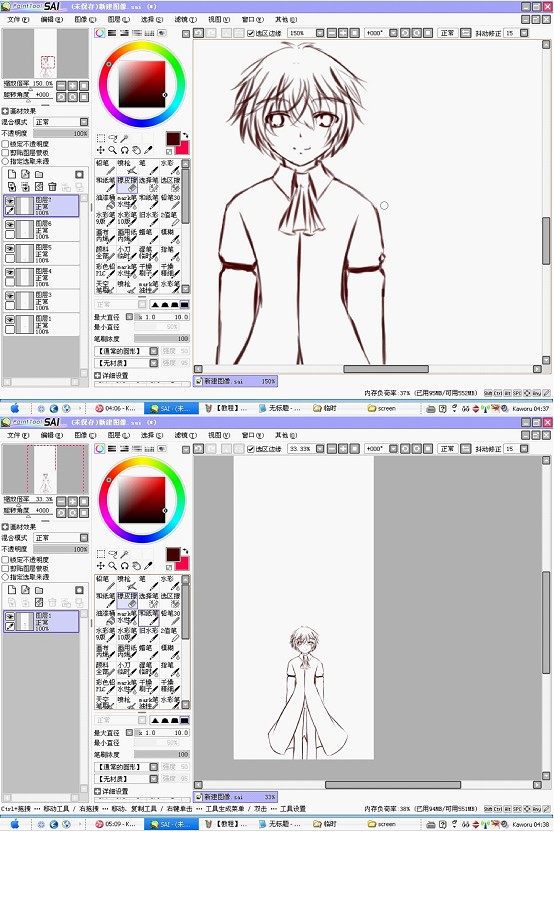This screenshot has height=915, width=554.
Task: Select the rectangular selection tool in upper SAI window
Action: point(100,138)
